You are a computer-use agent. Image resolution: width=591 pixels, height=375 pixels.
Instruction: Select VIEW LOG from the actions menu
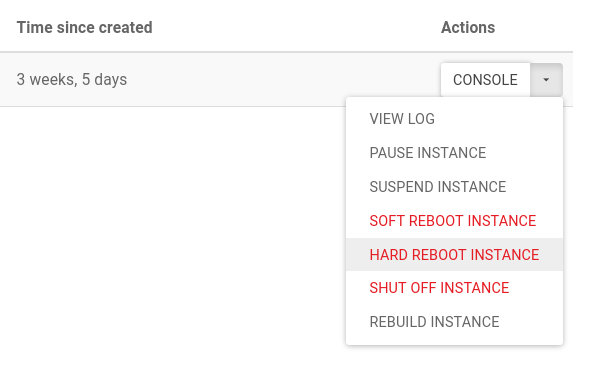(454, 119)
